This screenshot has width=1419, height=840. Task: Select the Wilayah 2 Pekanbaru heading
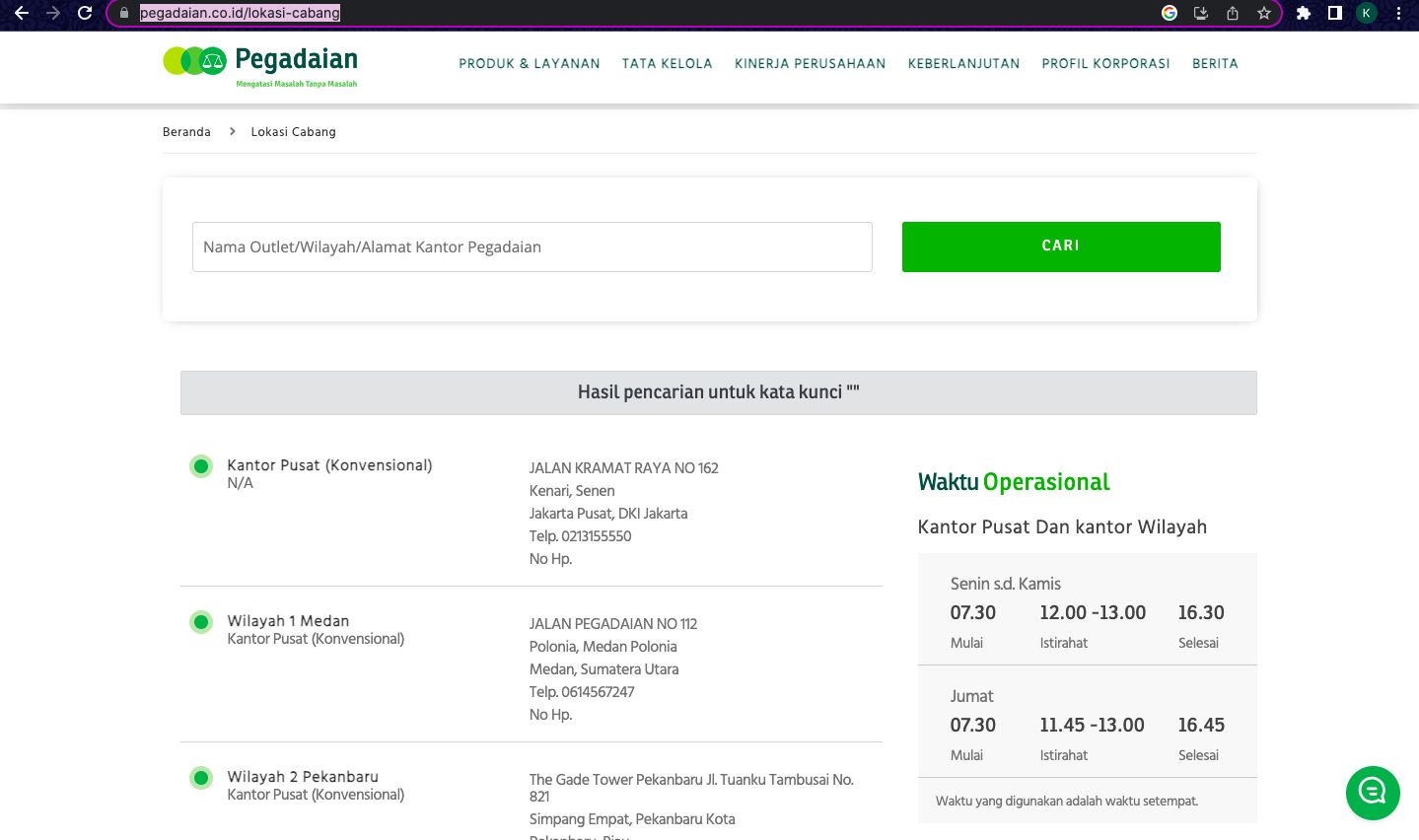point(303,777)
